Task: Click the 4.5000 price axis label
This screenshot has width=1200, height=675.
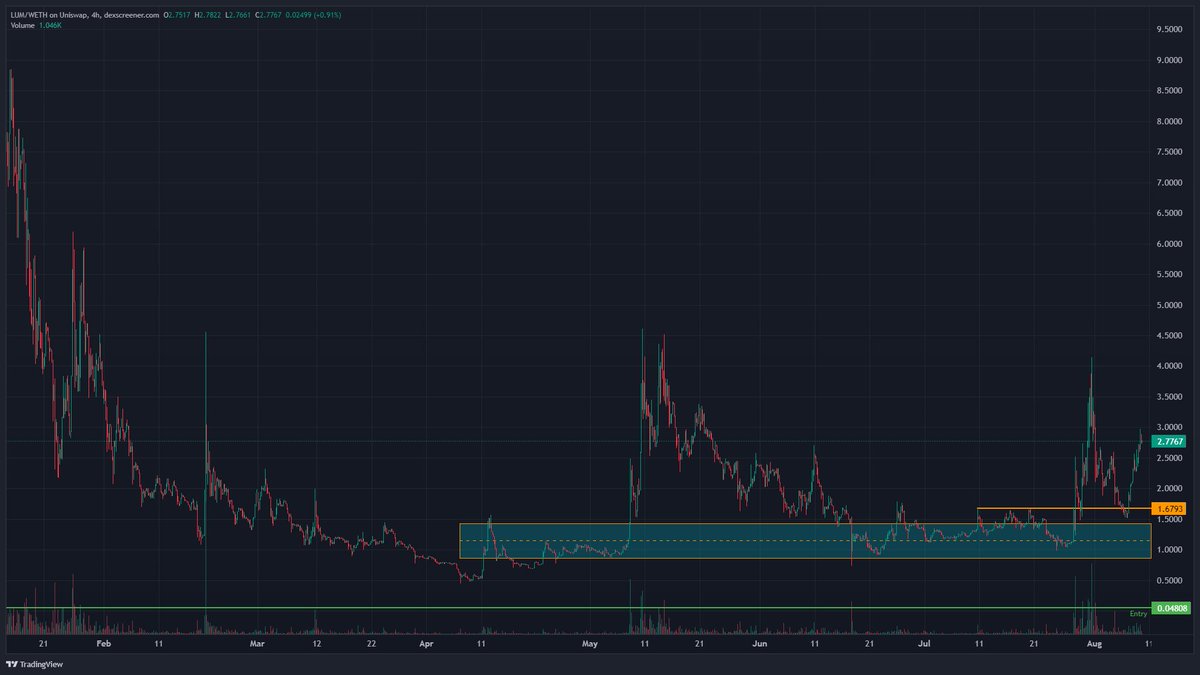Action: [x=1170, y=336]
